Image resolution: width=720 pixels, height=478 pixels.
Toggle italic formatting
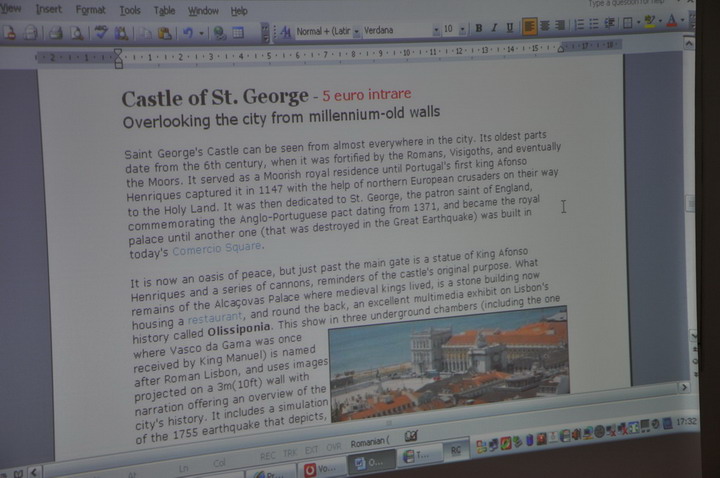click(x=494, y=28)
